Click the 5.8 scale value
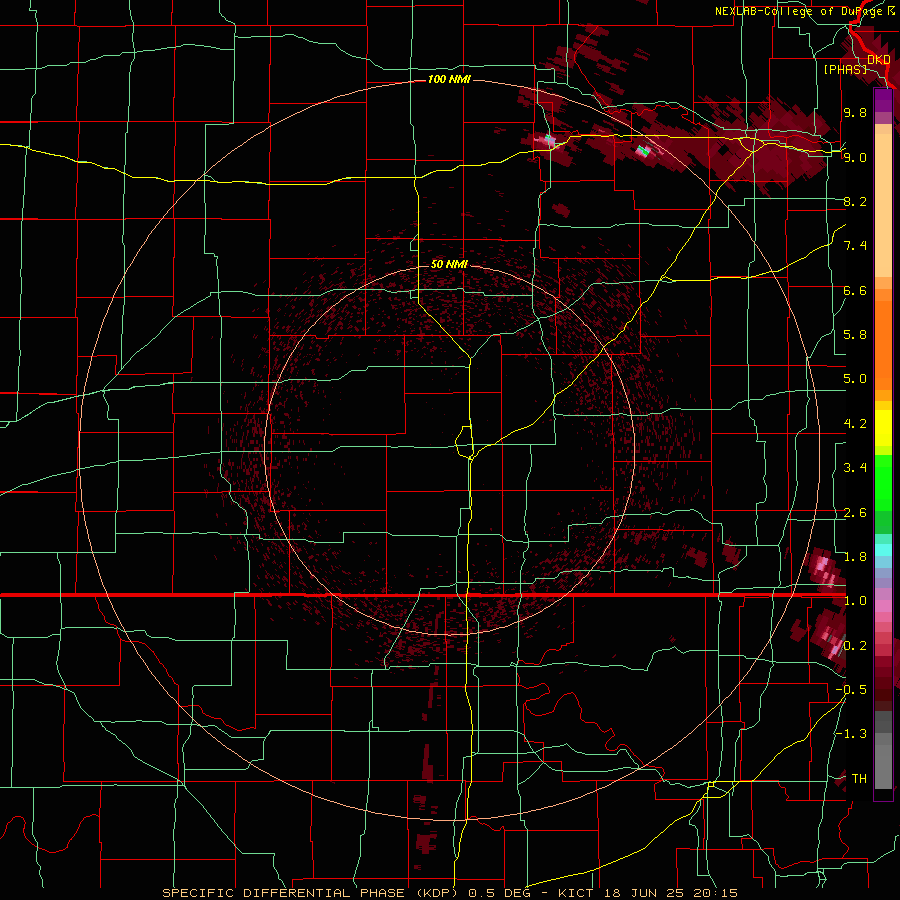Image resolution: width=900 pixels, height=900 pixels. [855, 335]
